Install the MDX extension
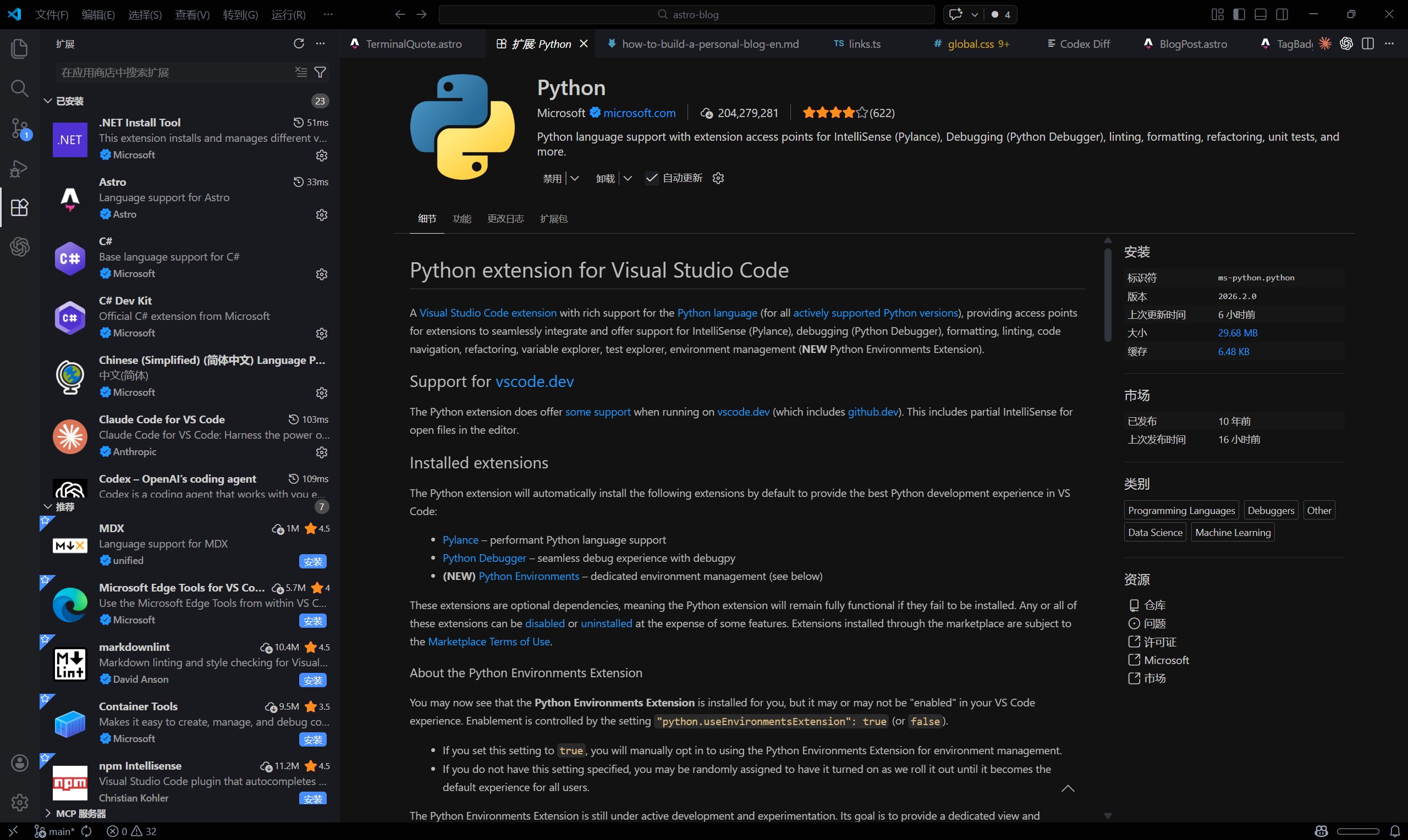1408x840 pixels. click(313, 561)
